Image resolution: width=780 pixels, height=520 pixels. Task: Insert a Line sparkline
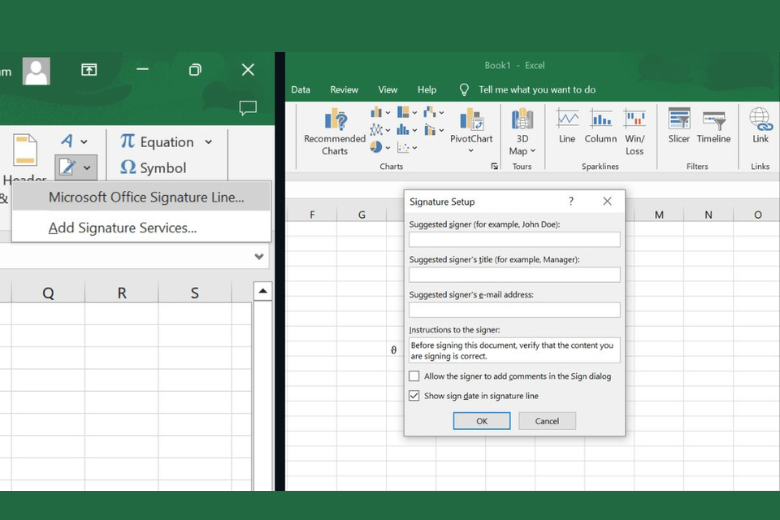tap(567, 126)
